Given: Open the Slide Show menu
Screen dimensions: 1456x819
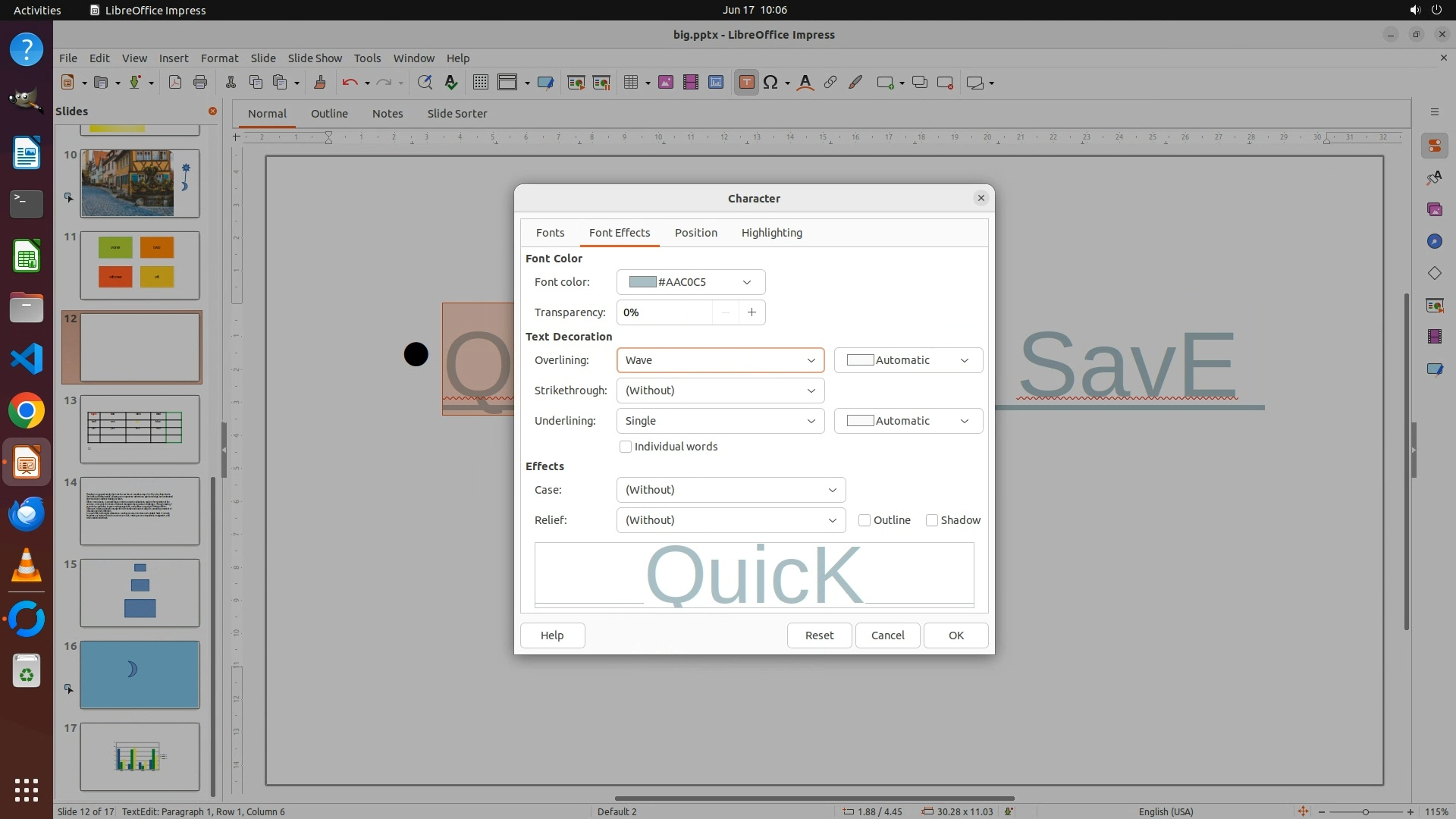Looking at the screenshot, I should [315, 58].
